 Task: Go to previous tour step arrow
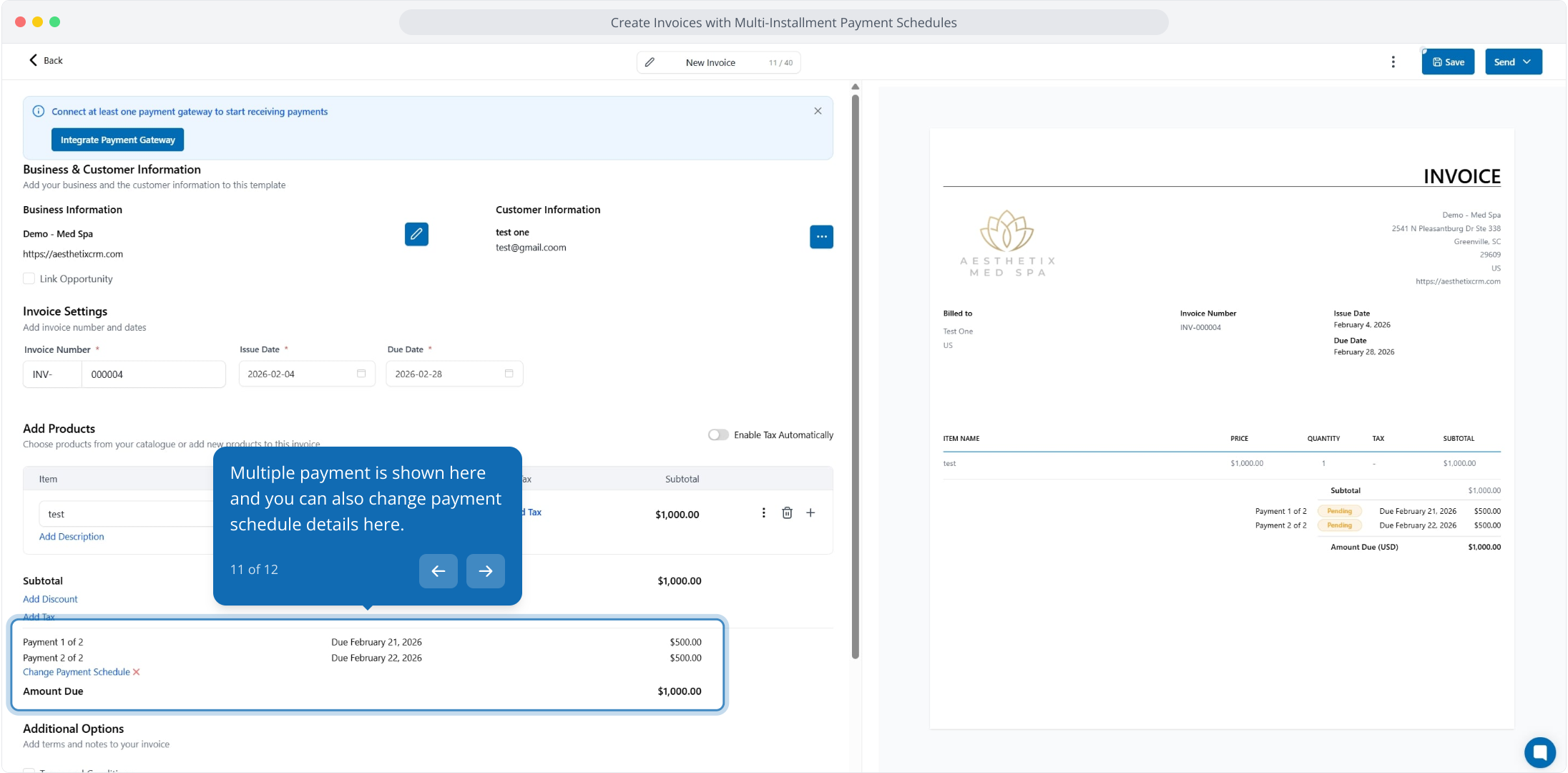(x=438, y=571)
